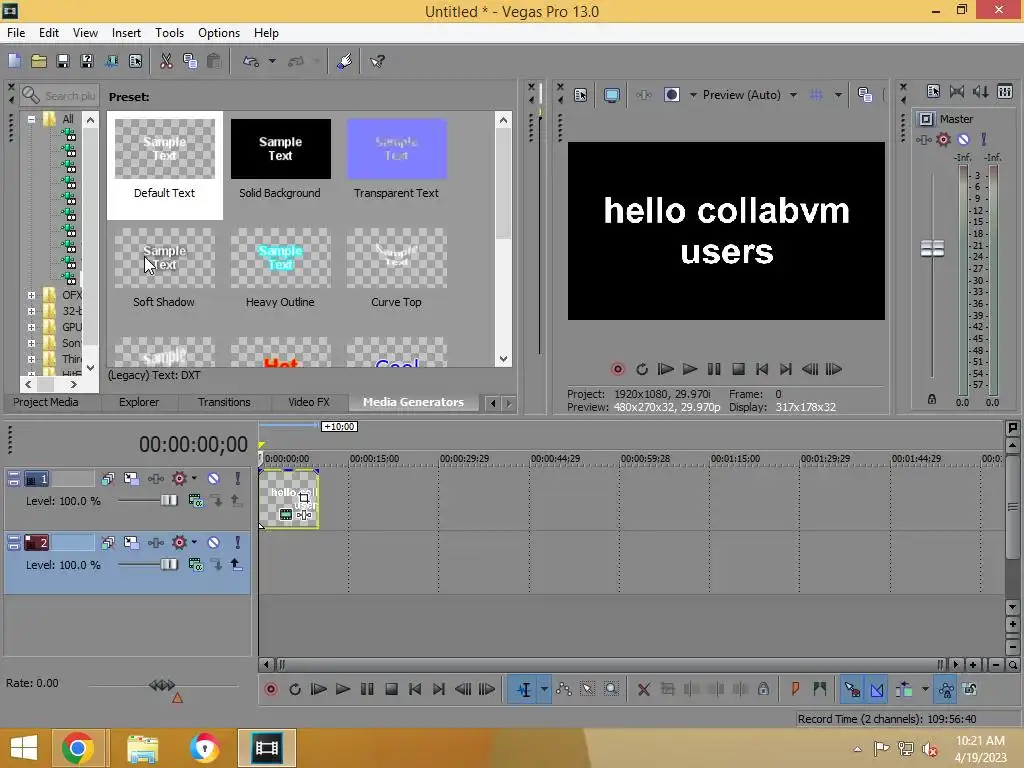Viewport: 1024px width, 768px height.
Task: Select the Zoom Edit magnifier tool
Action: (611, 689)
